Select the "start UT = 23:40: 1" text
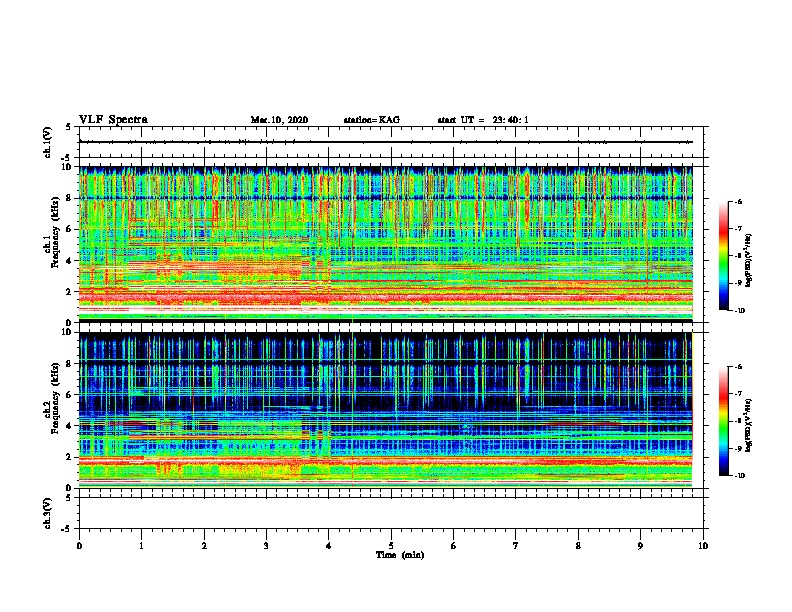The image size is (792, 612). click(483, 120)
